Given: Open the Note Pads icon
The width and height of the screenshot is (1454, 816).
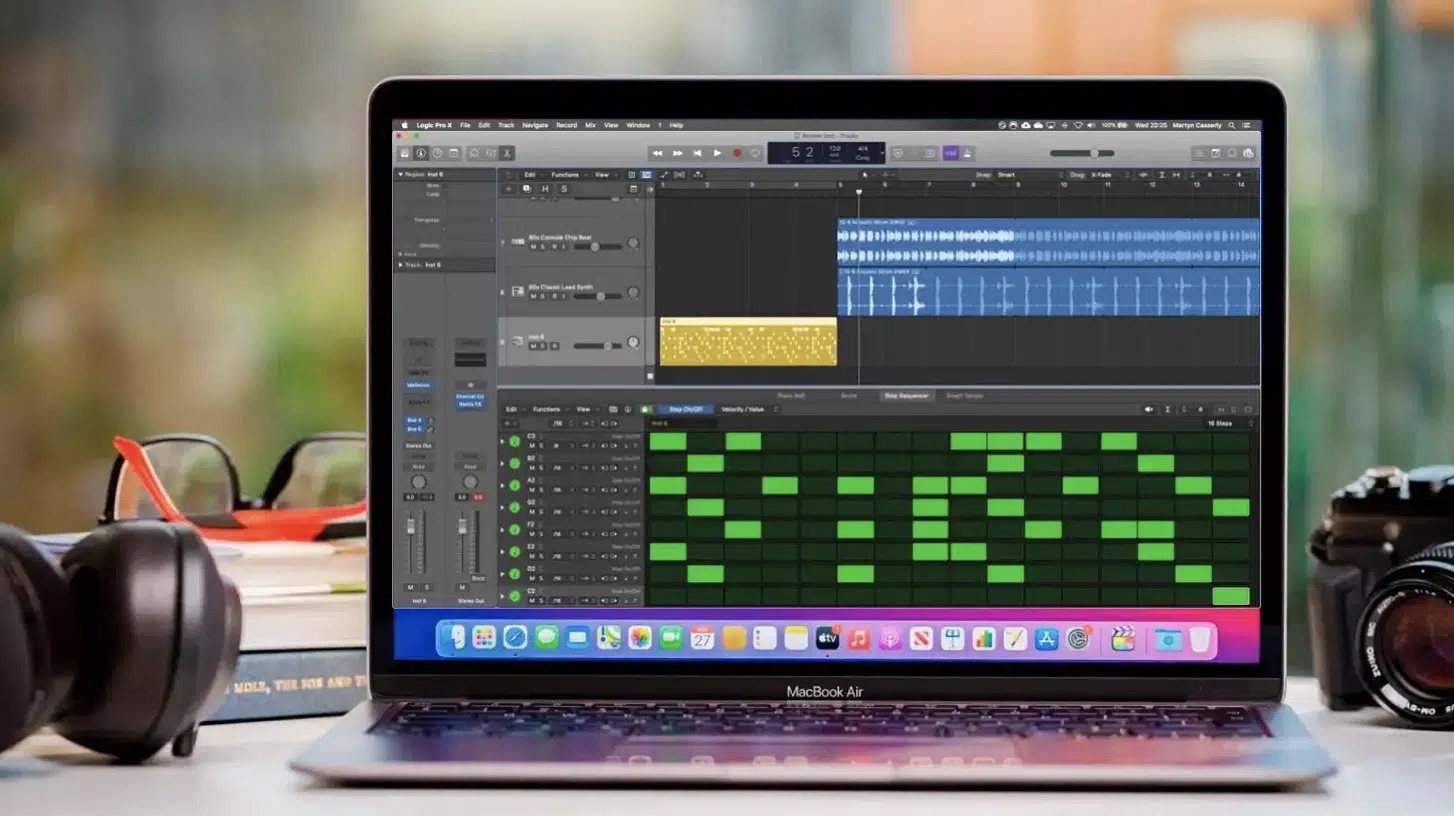Looking at the screenshot, I should pos(1215,153).
